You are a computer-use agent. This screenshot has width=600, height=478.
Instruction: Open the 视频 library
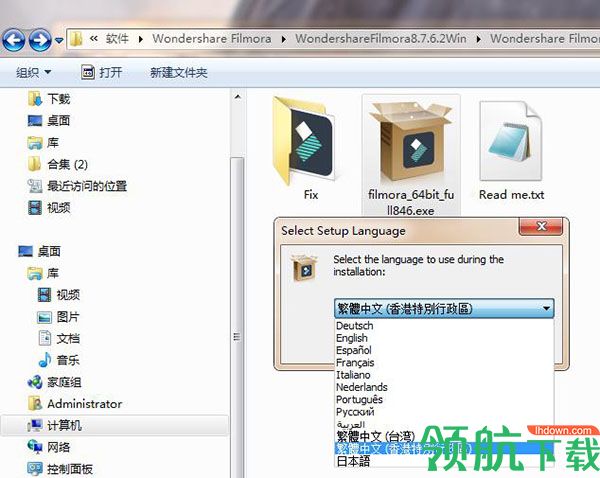[x=59, y=295]
